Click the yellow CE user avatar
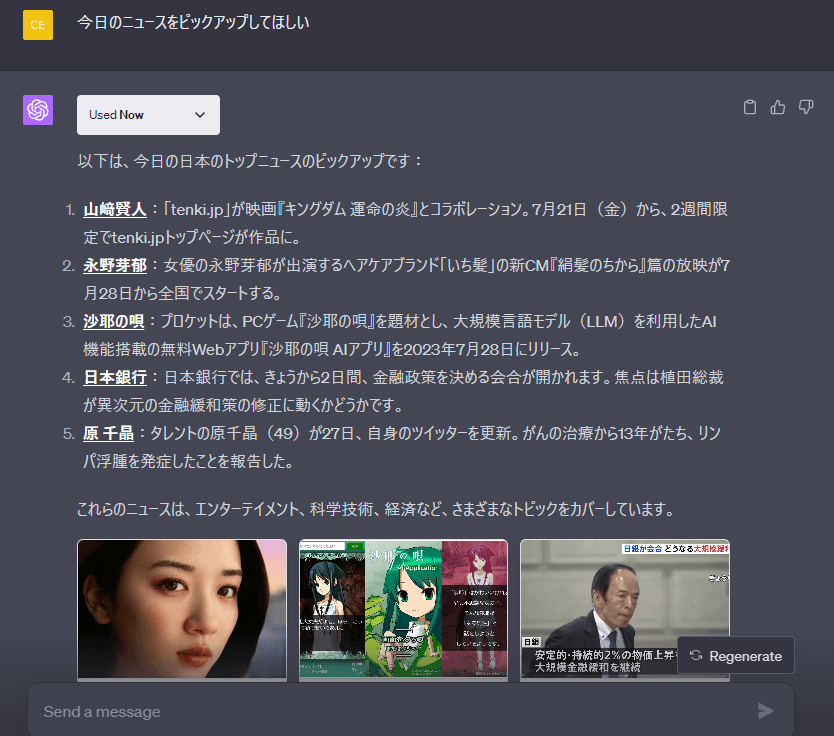Screen dimensions: 834x736 coord(38,25)
